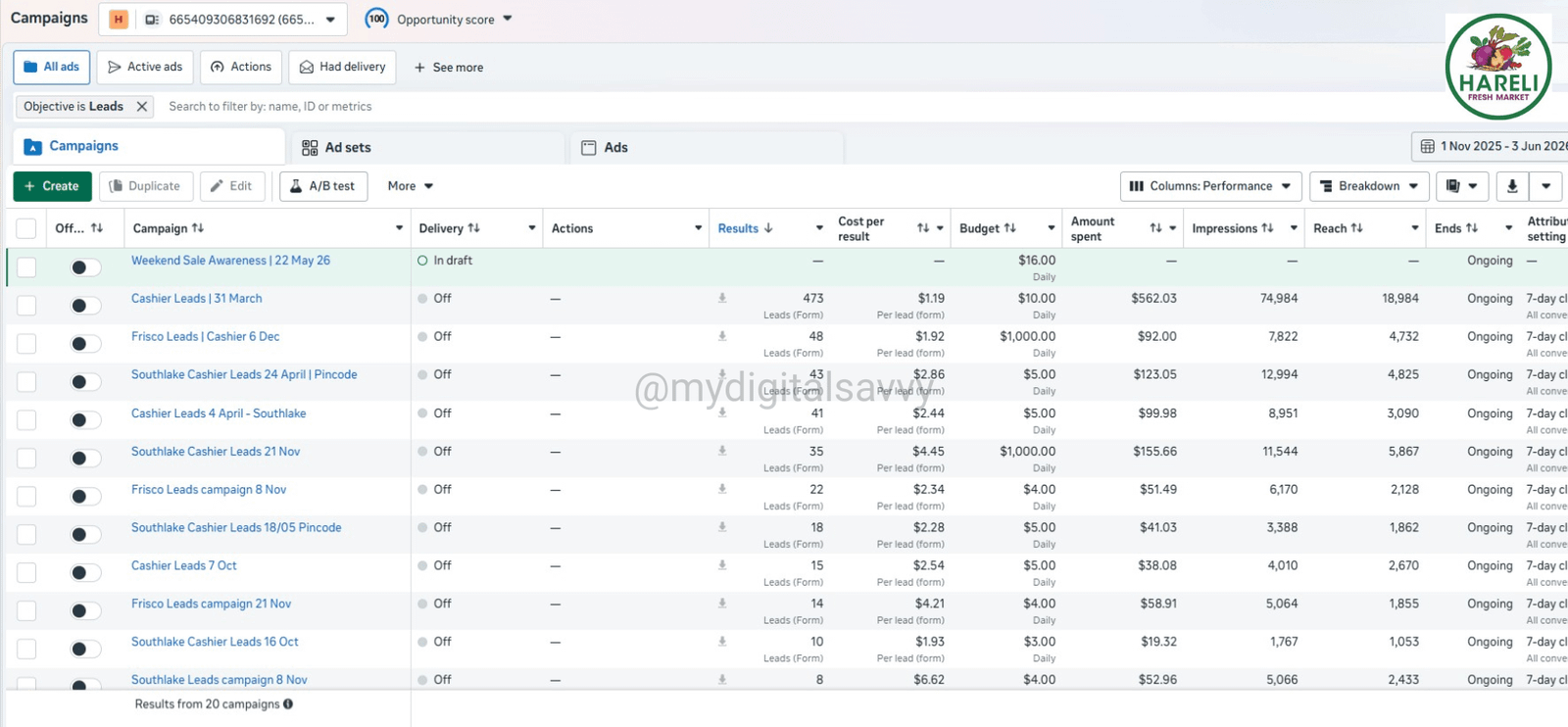Open the date range 1 Nov 2025 picker
Image resolution: width=1568 pixels, height=727 pixels.
click(1490, 146)
